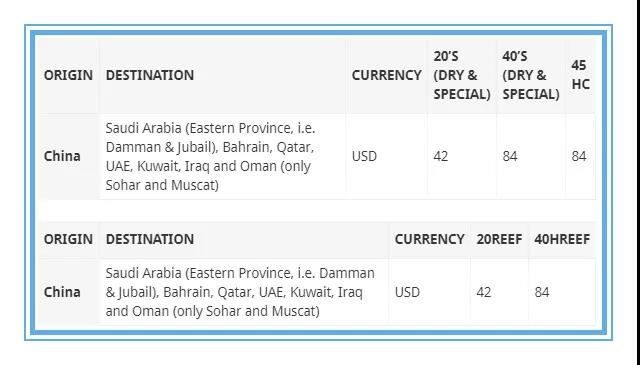Select the DESTINATION header in first table
This screenshot has height=365, width=640.
tap(150, 75)
